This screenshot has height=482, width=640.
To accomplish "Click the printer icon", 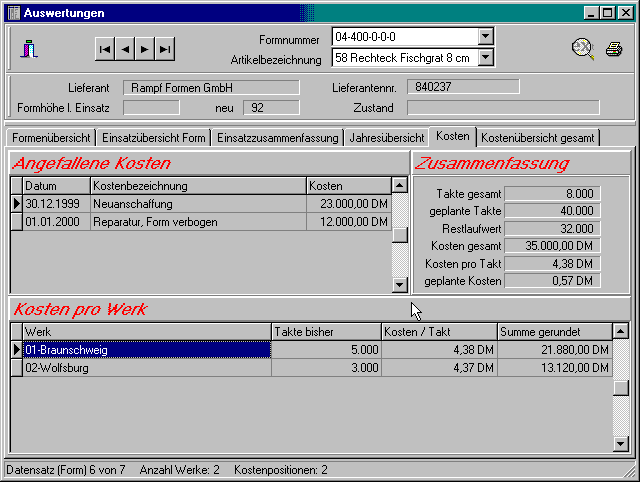I will point(614,49).
